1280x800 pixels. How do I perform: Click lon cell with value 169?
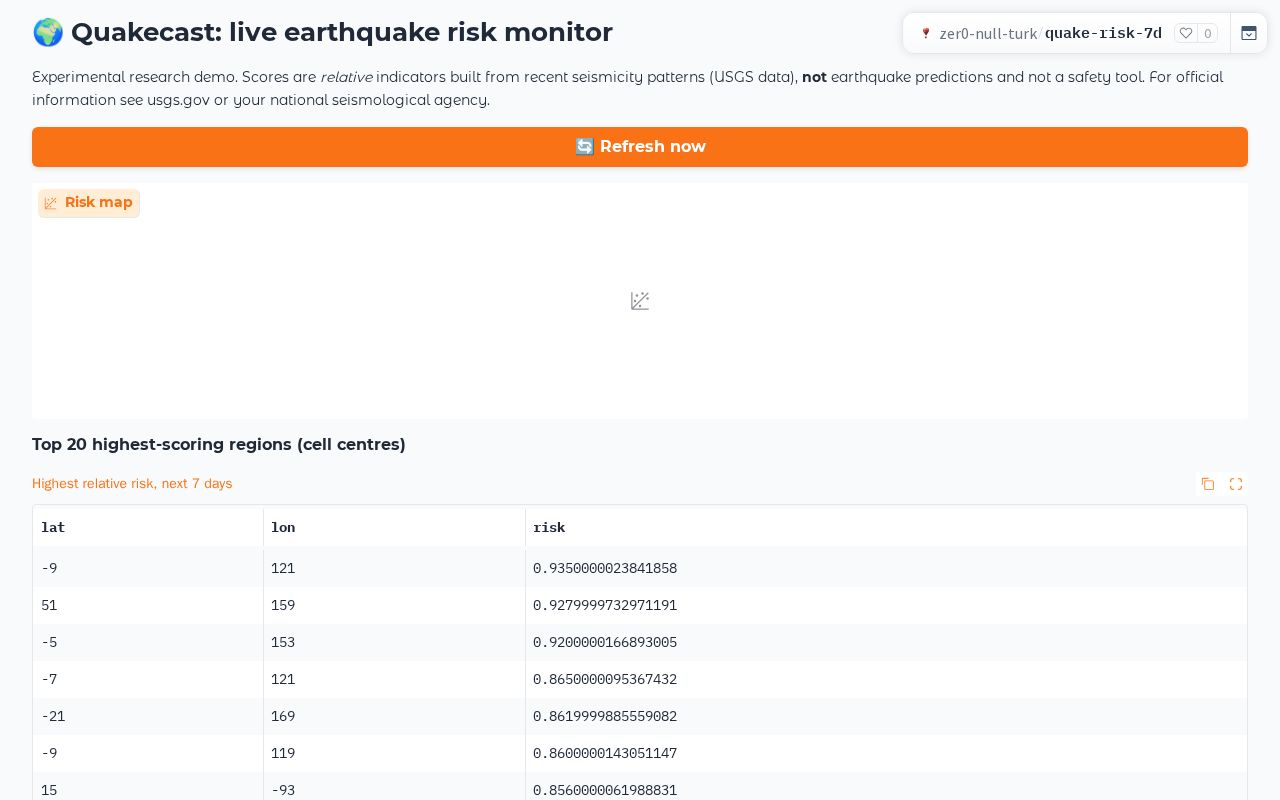coord(394,716)
